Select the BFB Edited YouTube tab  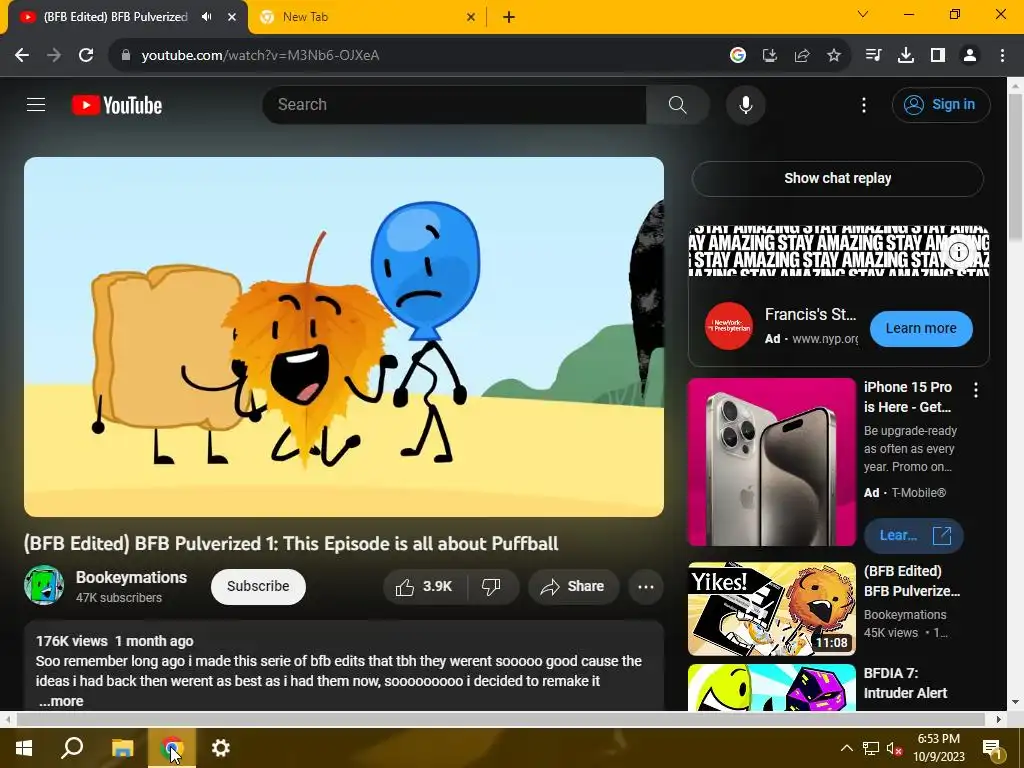coord(115,17)
